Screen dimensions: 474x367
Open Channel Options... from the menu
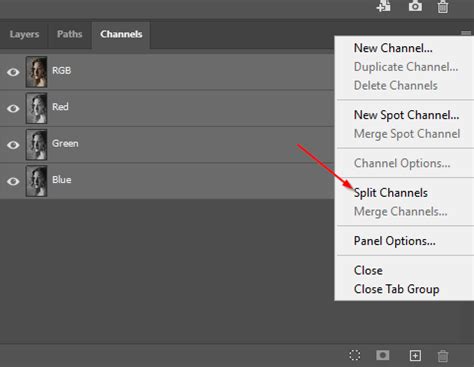[402, 163]
